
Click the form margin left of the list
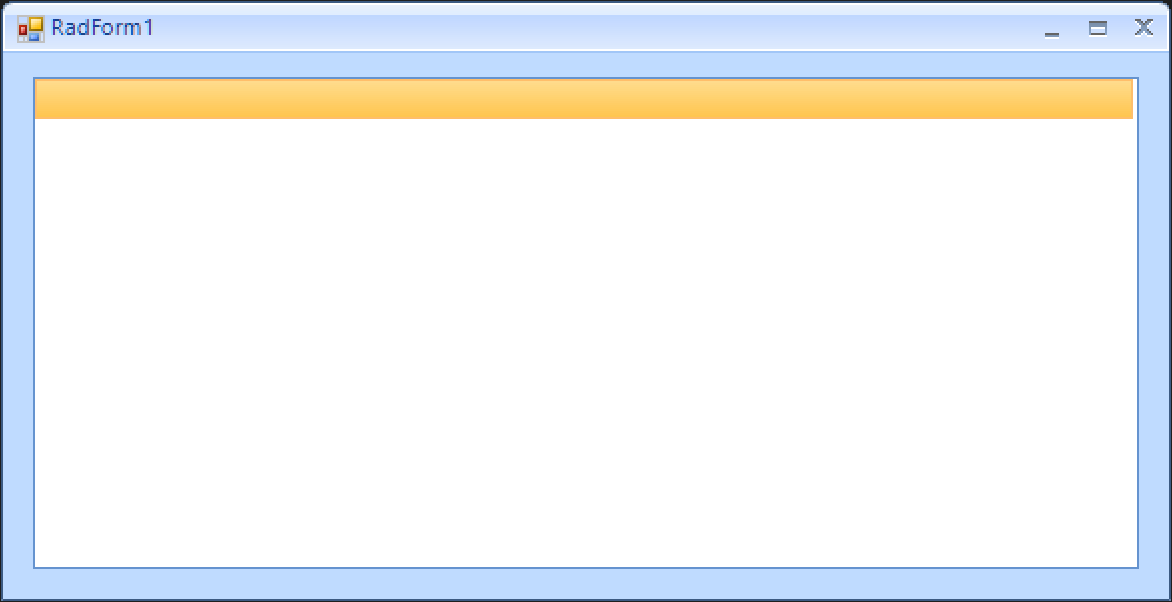[x=19, y=323]
